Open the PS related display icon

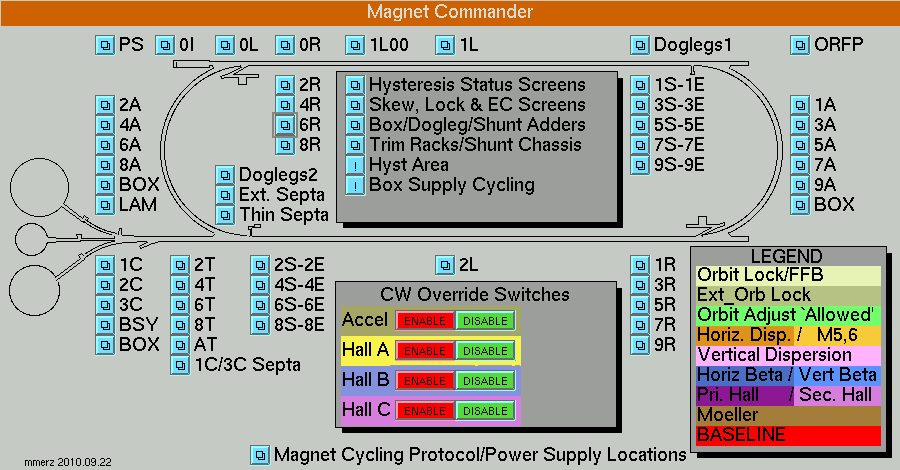point(104,45)
